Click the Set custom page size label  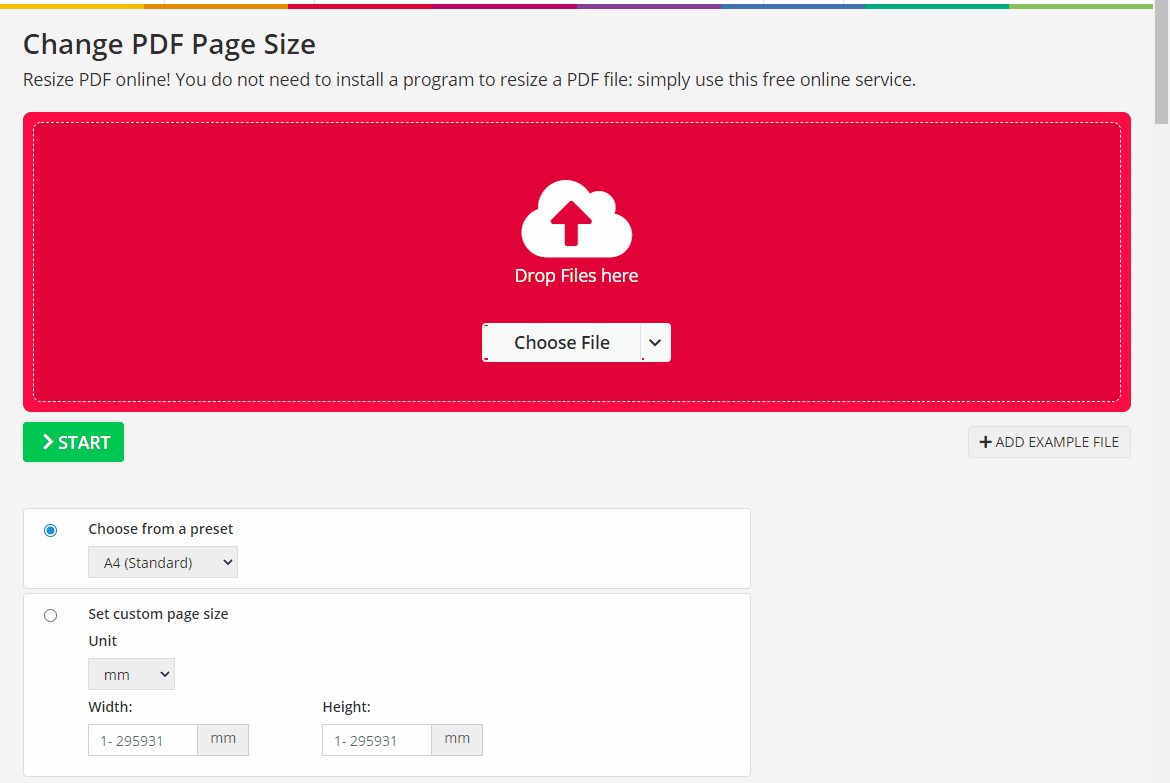pos(158,614)
